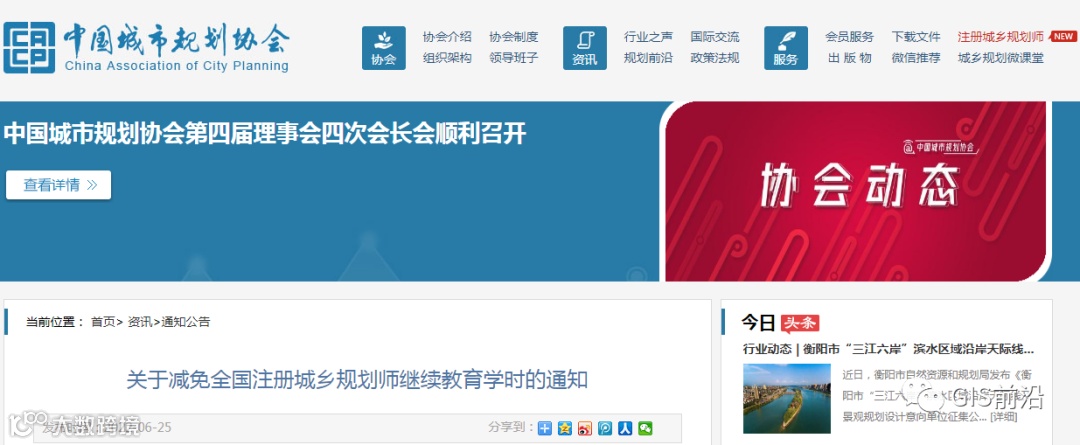1080x445 pixels.
Task: Click 查看详情 button
Action: (59, 185)
